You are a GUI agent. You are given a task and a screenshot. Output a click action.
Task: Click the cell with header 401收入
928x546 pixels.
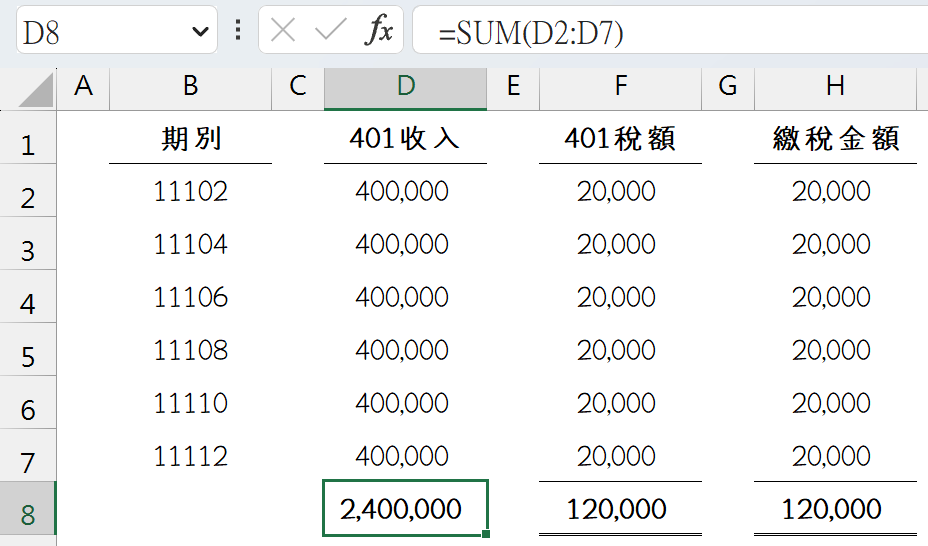point(405,138)
